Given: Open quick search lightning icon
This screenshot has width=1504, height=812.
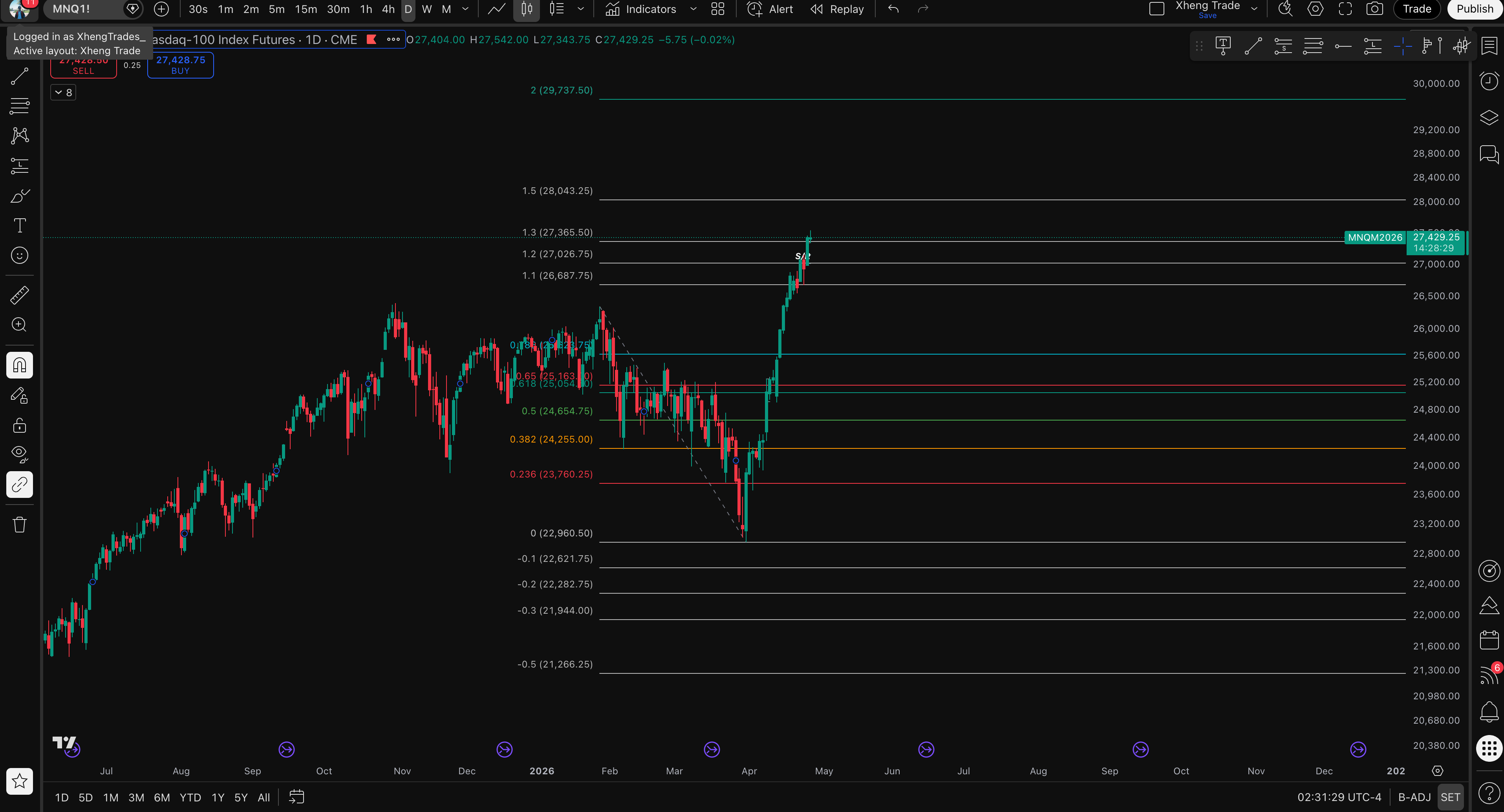Looking at the screenshot, I should 1284,9.
